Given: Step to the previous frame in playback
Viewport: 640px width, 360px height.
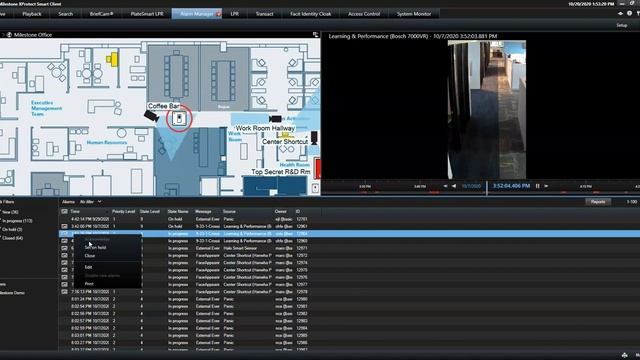Looking at the screenshot, I should coord(445,186).
